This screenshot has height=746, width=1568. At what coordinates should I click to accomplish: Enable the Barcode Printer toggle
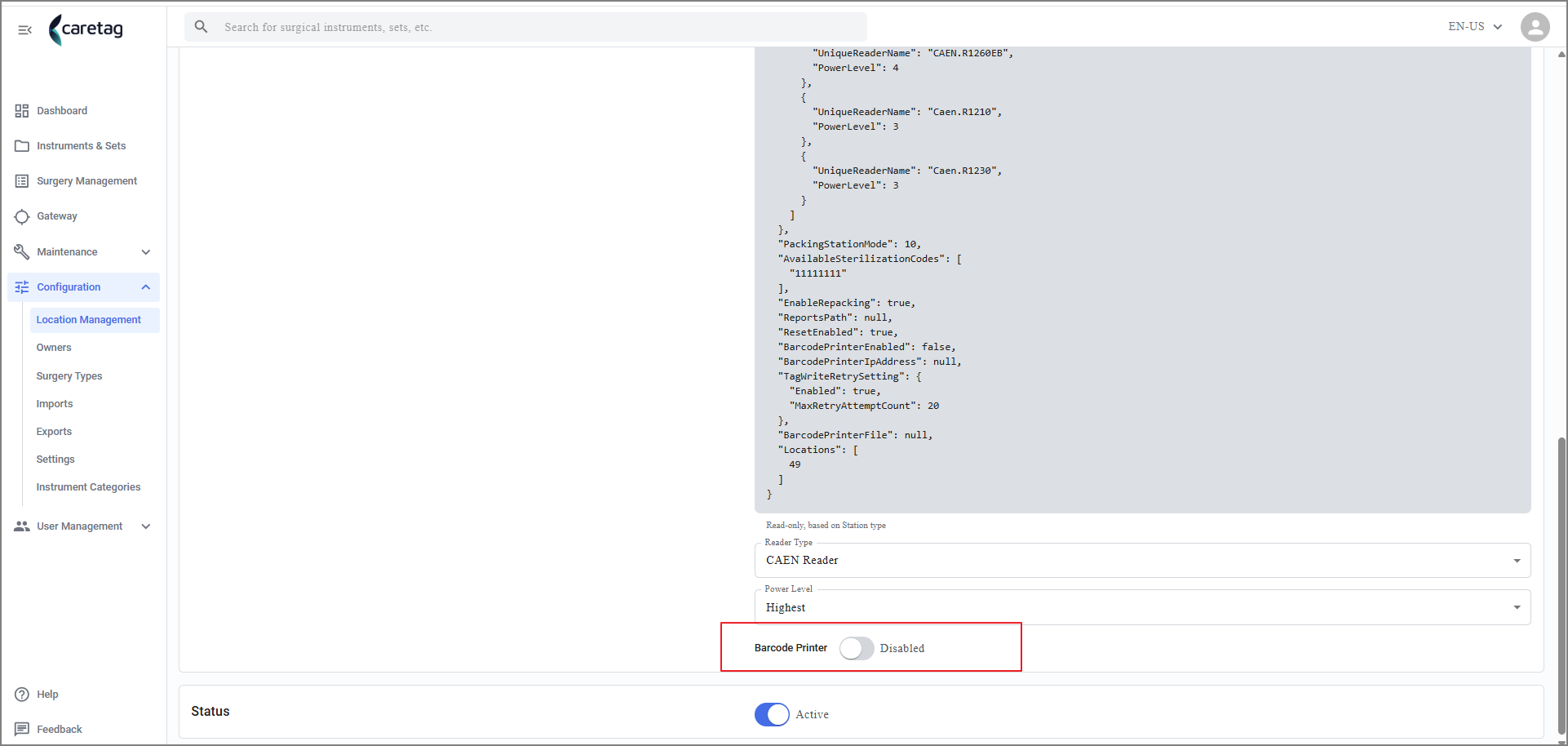pos(857,648)
